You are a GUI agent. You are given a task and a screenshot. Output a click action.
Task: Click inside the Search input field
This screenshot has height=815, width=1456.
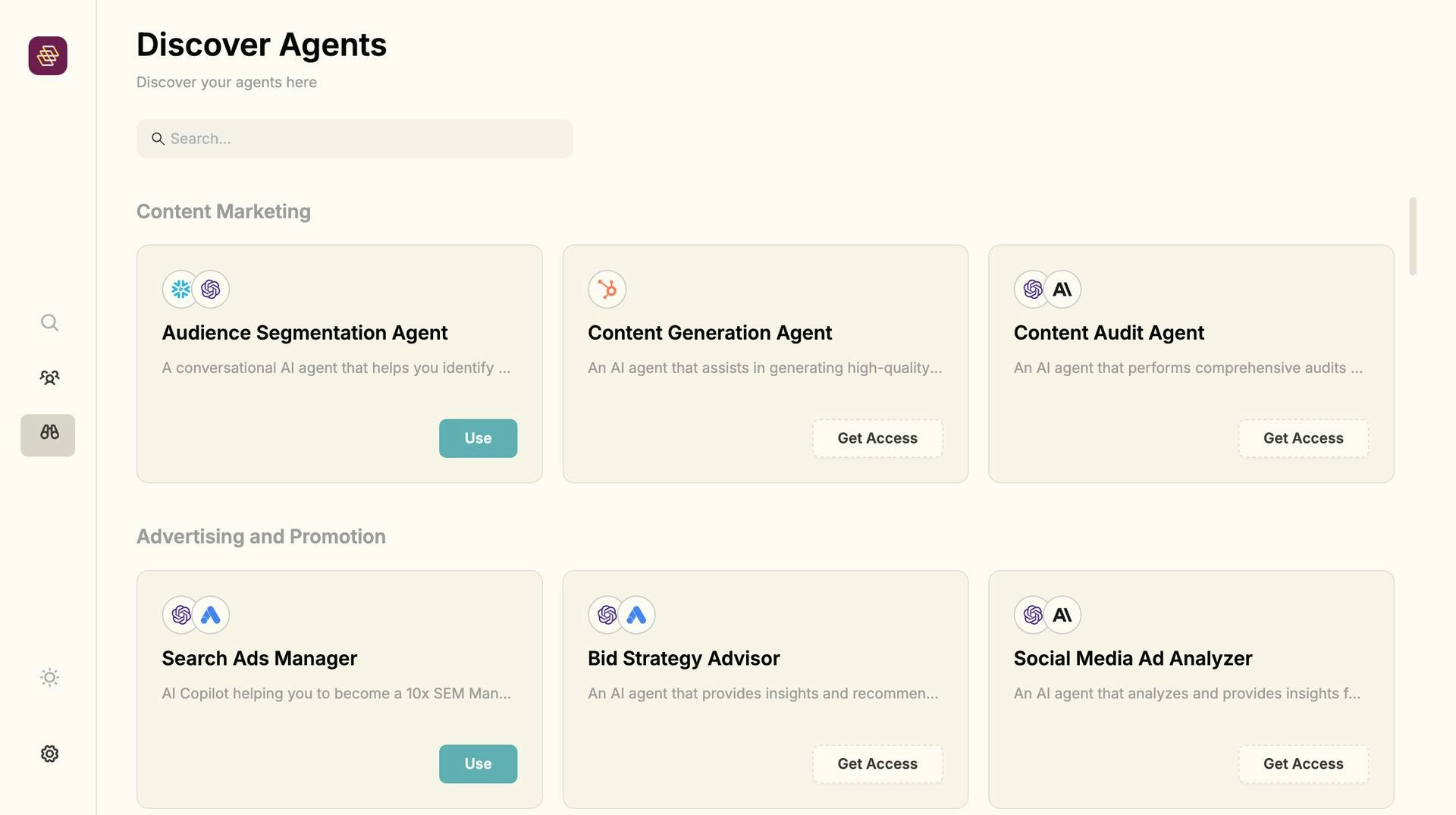click(354, 139)
